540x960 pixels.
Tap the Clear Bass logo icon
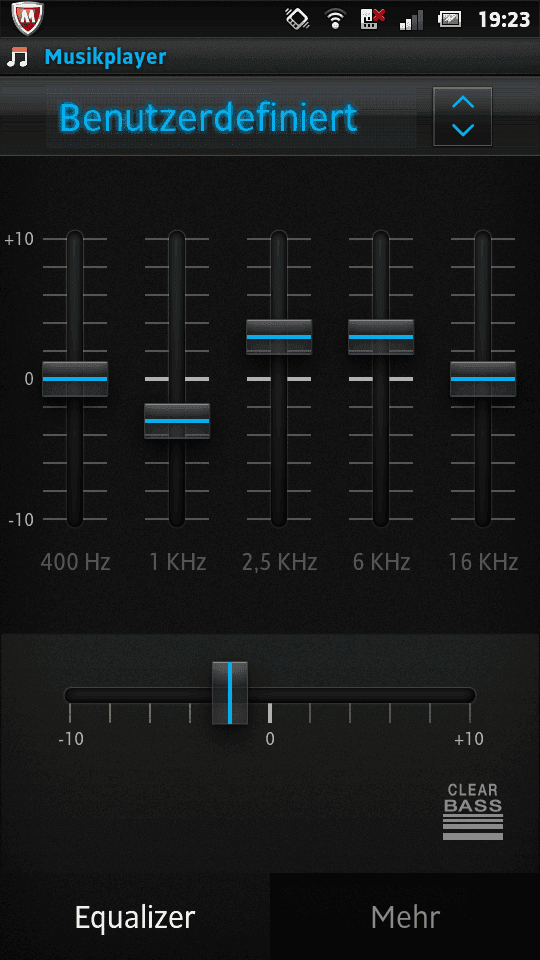pos(473,811)
